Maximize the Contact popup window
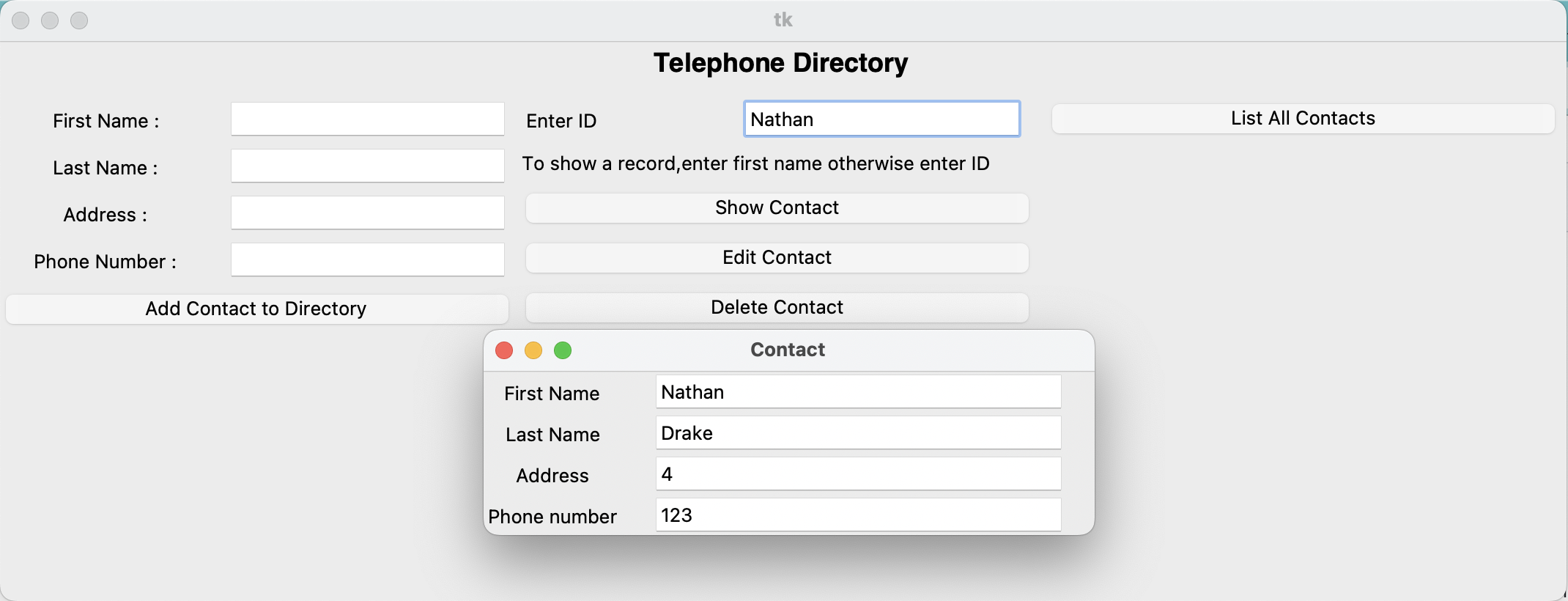The image size is (1568, 601). coord(563,350)
